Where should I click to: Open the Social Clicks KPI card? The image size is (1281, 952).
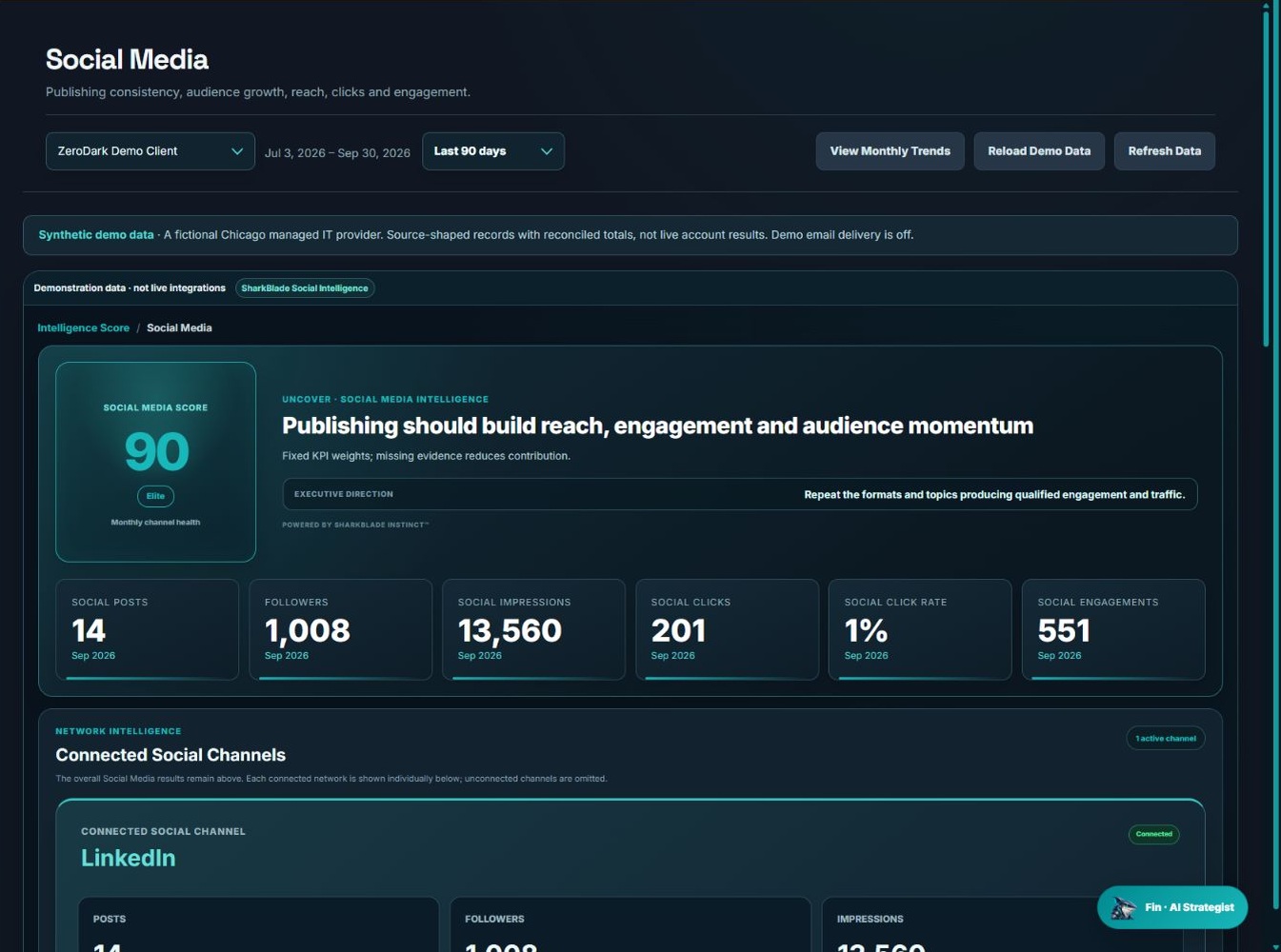point(727,629)
